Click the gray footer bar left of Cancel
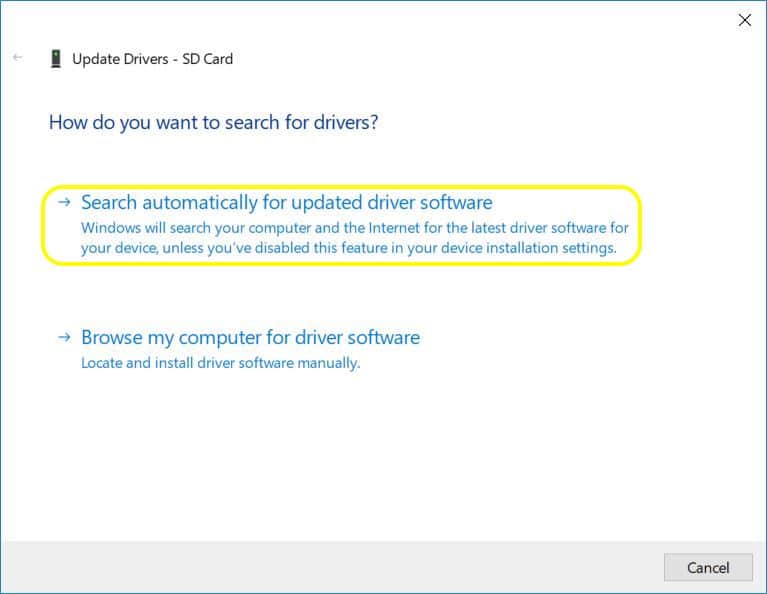 (330, 566)
